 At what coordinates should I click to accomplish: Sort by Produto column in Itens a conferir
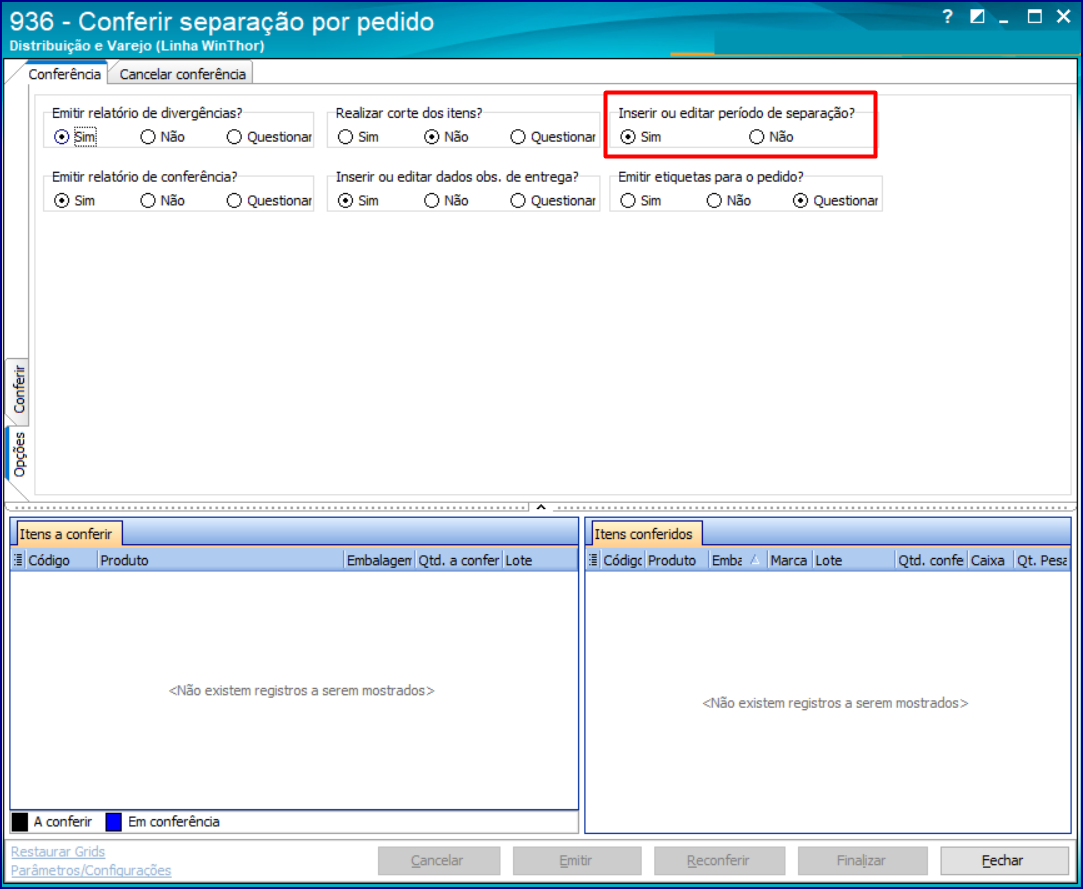pos(221,560)
